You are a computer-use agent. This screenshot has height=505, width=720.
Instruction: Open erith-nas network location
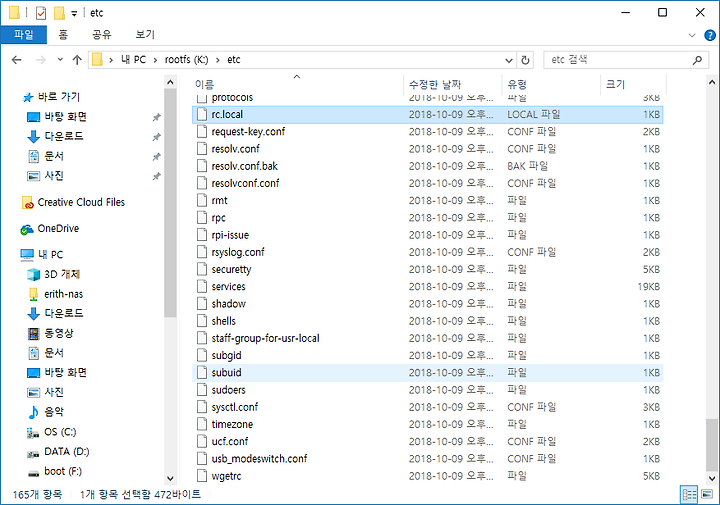tap(63, 294)
